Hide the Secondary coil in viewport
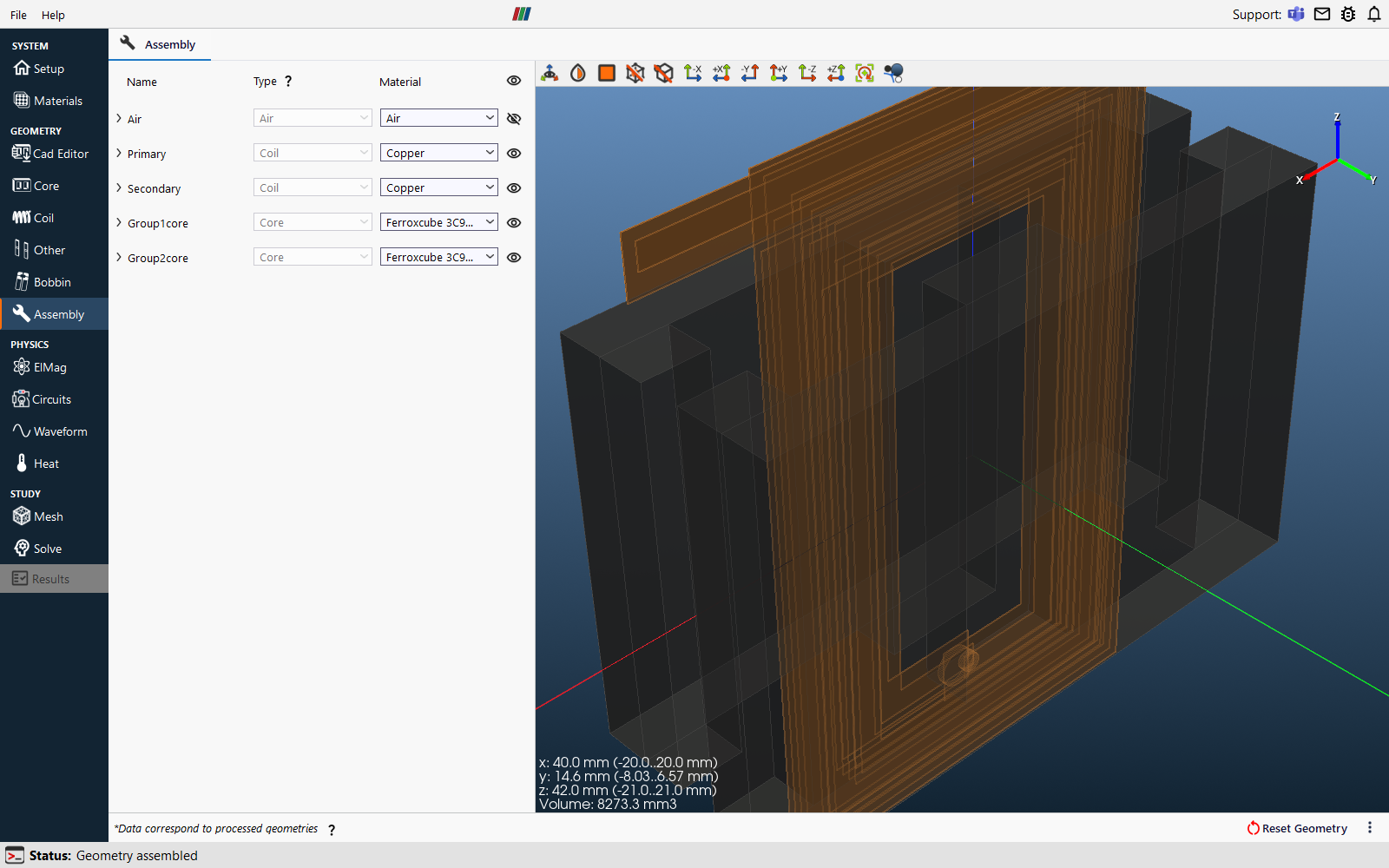 click(514, 188)
